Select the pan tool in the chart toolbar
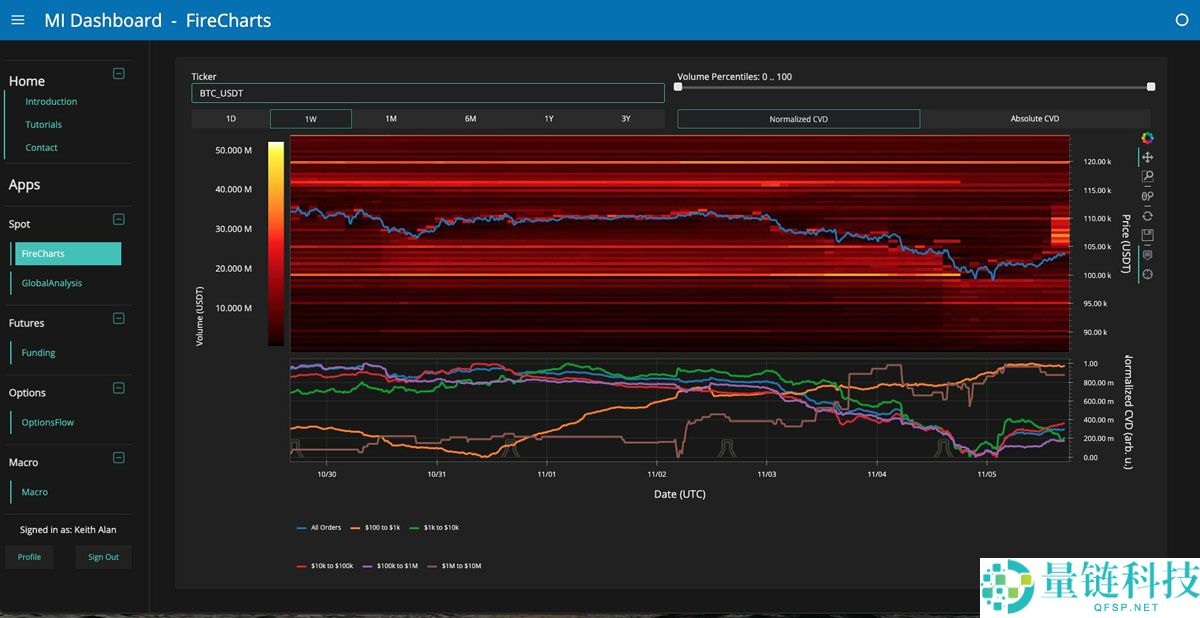 (x=1147, y=156)
